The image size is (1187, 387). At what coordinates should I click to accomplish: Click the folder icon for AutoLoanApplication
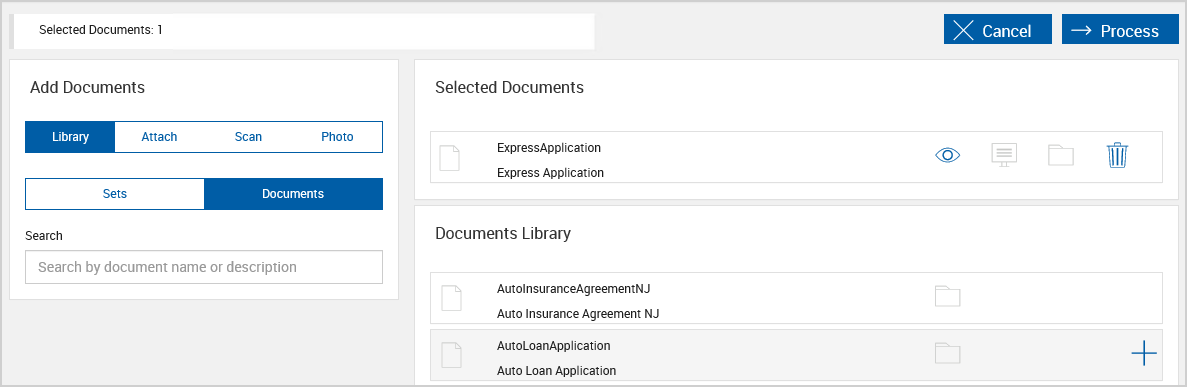click(x=947, y=353)
